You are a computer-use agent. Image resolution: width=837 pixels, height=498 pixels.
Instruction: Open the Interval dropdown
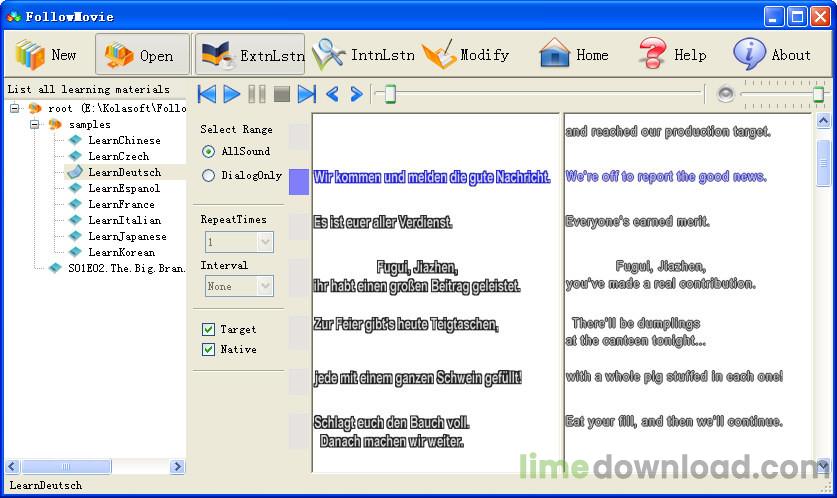tap(265, 286)
